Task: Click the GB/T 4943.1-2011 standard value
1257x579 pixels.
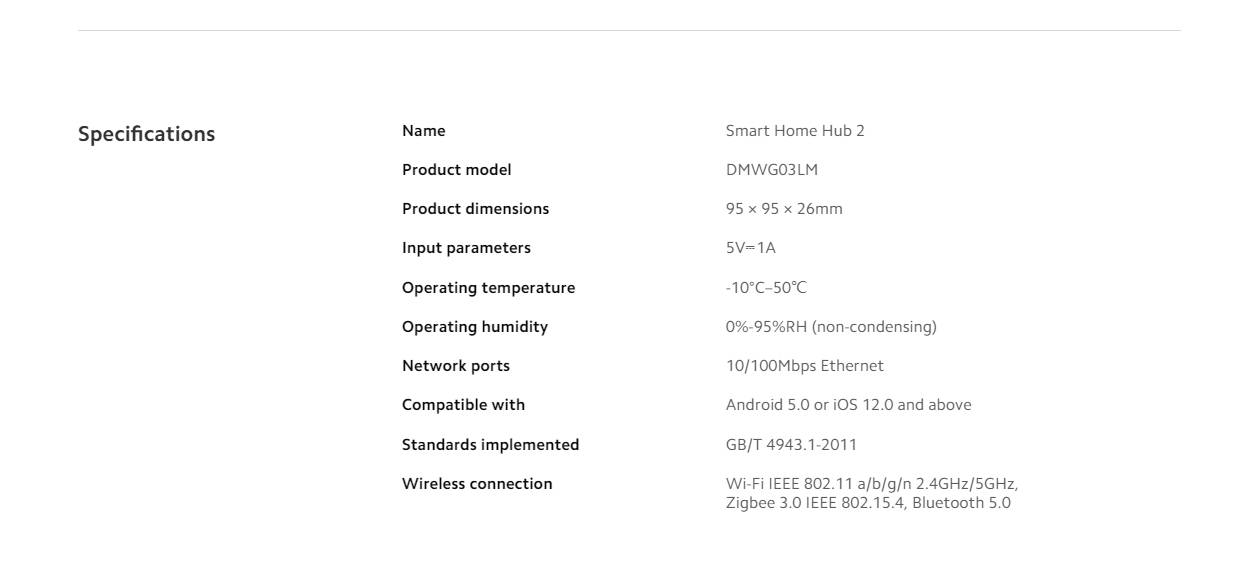Action: pos(791,445)
